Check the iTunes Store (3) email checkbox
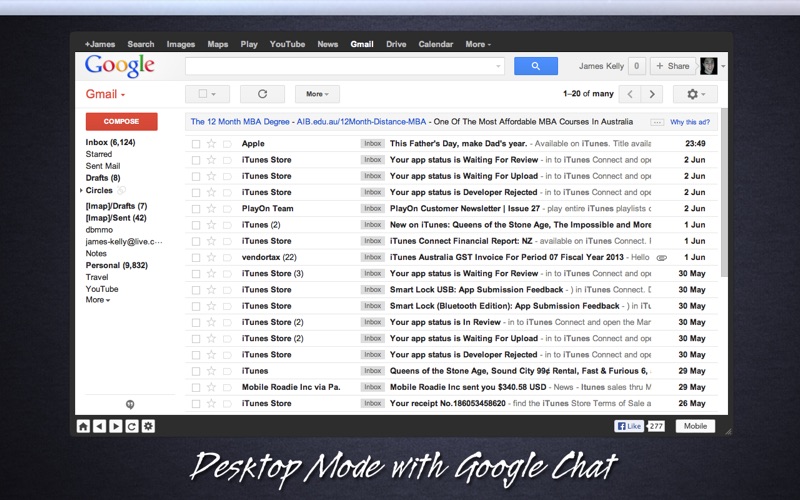Image resolution: width=800 pixels, height=500 pixels. pos(195,274)
